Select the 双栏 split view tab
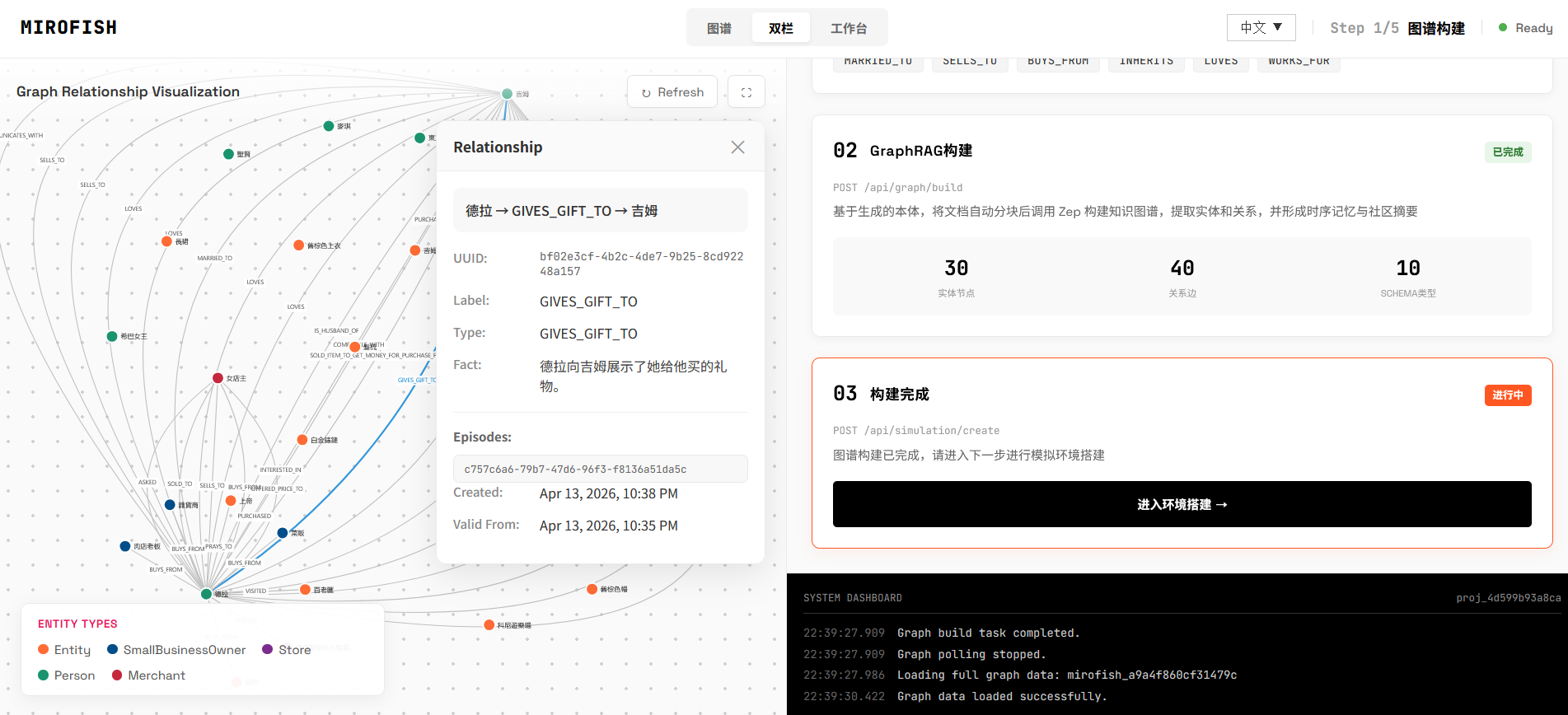 (x=780, y=28)
